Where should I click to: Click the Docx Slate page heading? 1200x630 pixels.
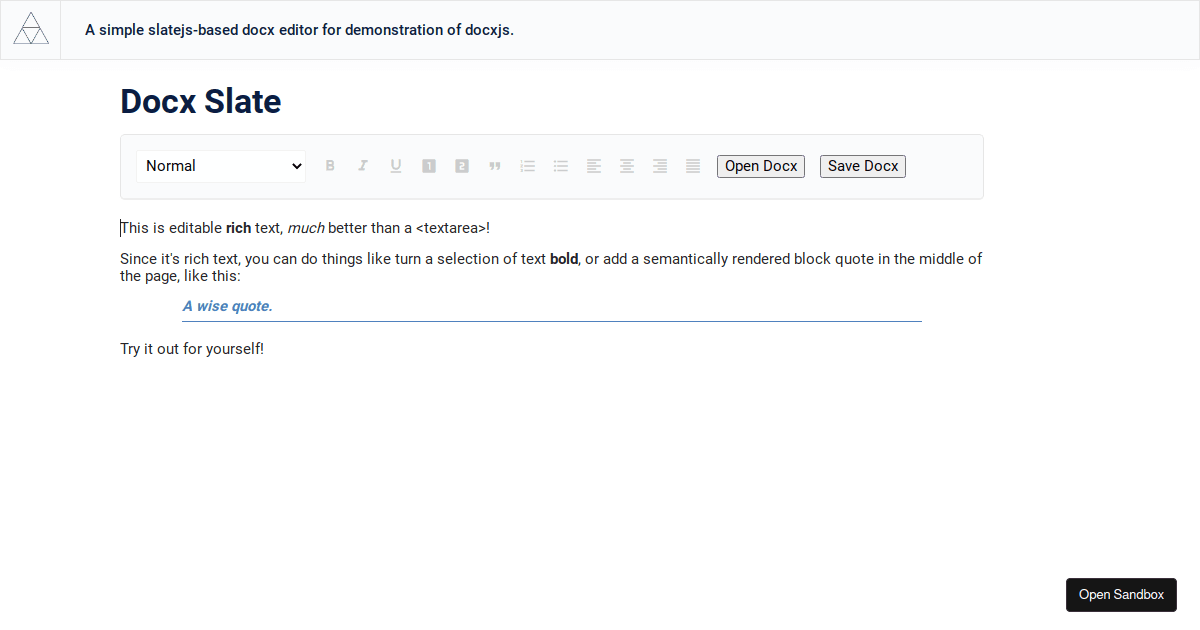click(201, 101)
